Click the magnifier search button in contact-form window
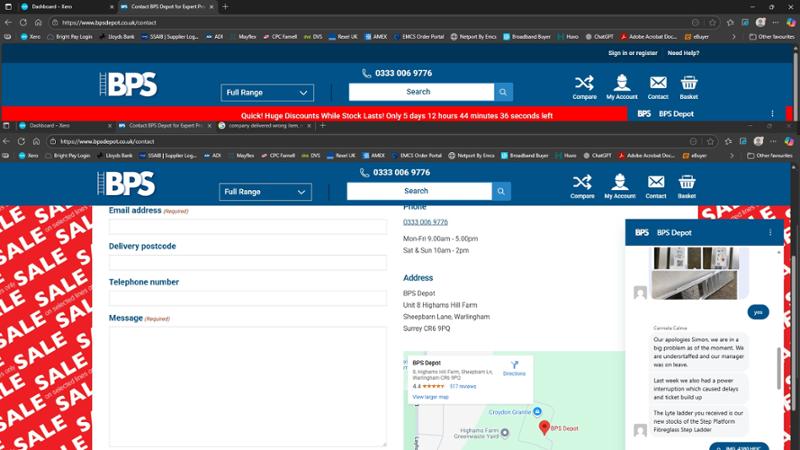This screenshot has width=800, height=450. 501,191
